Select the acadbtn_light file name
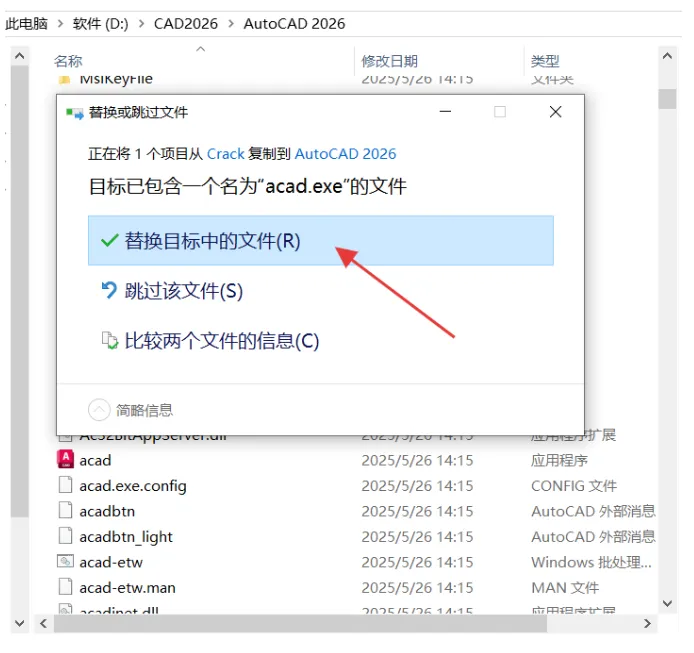Viewport: 694px width, 653px height. (126, 537)
